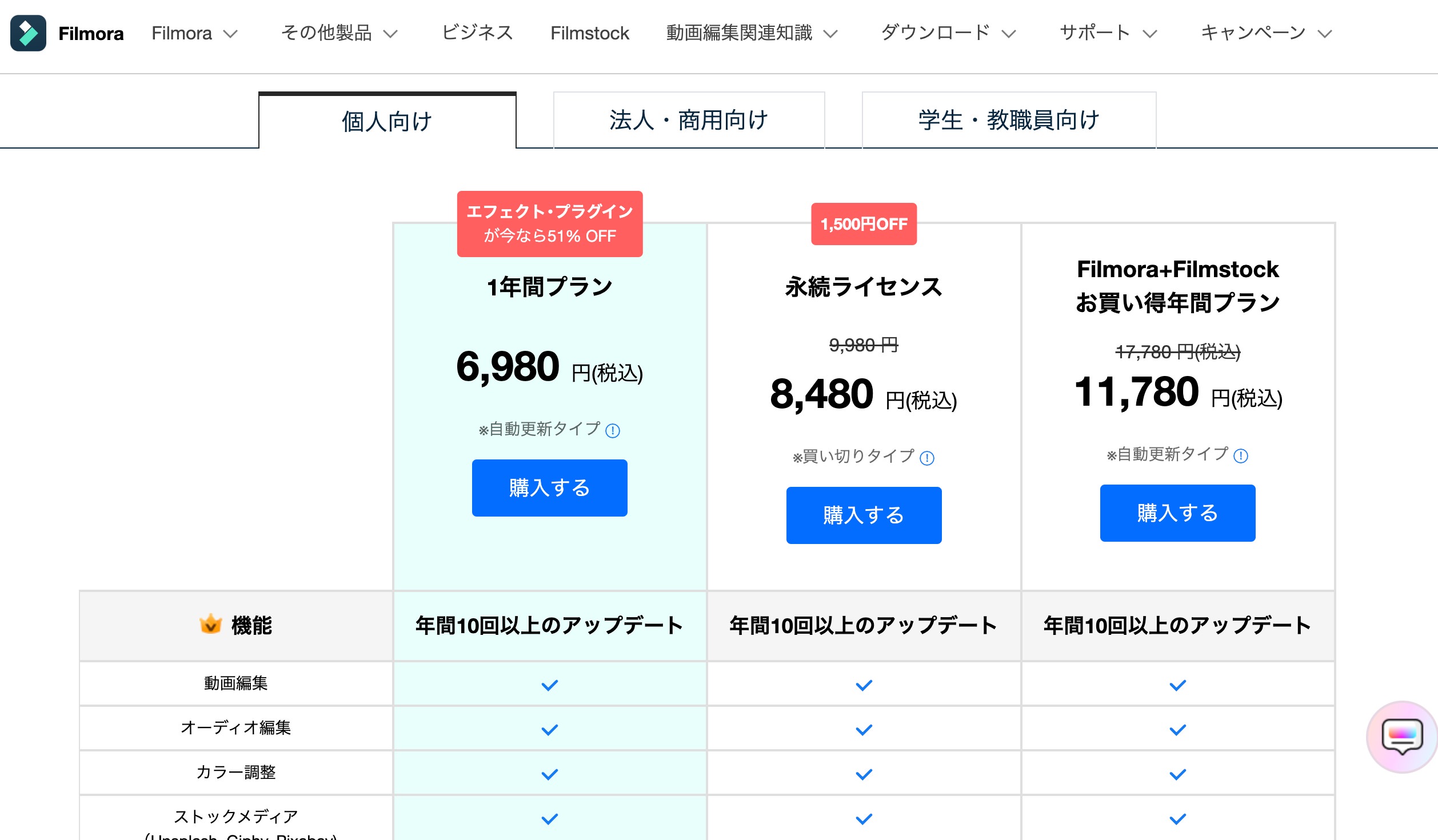This screenshot has width=1438, height=840.
Task: Click the 1年間プラン heading
Action: 550,287
